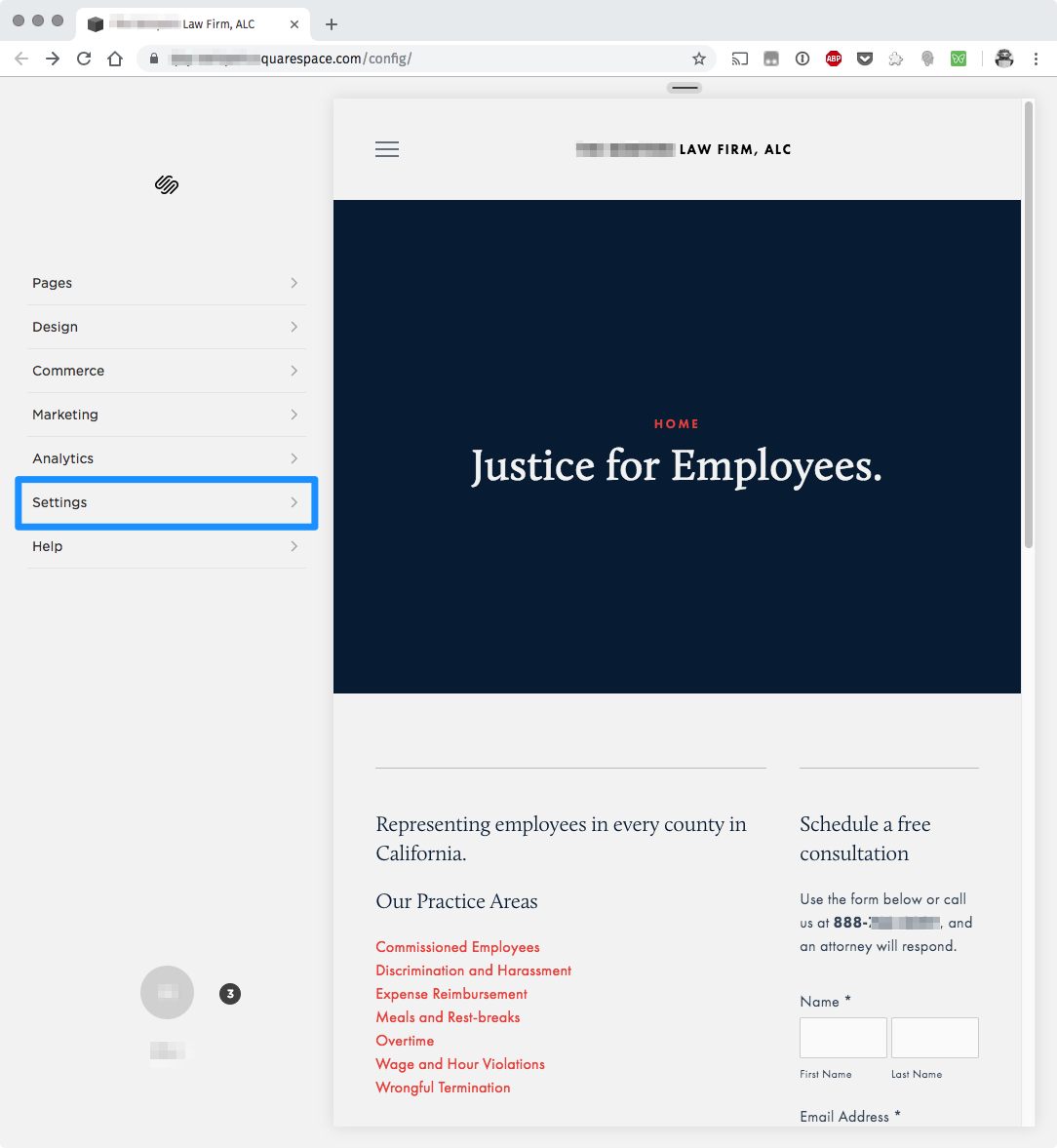The image size is (1057, 1148).
Task: Open the Chrome profile avatar icon
Action: [1003, 59]
